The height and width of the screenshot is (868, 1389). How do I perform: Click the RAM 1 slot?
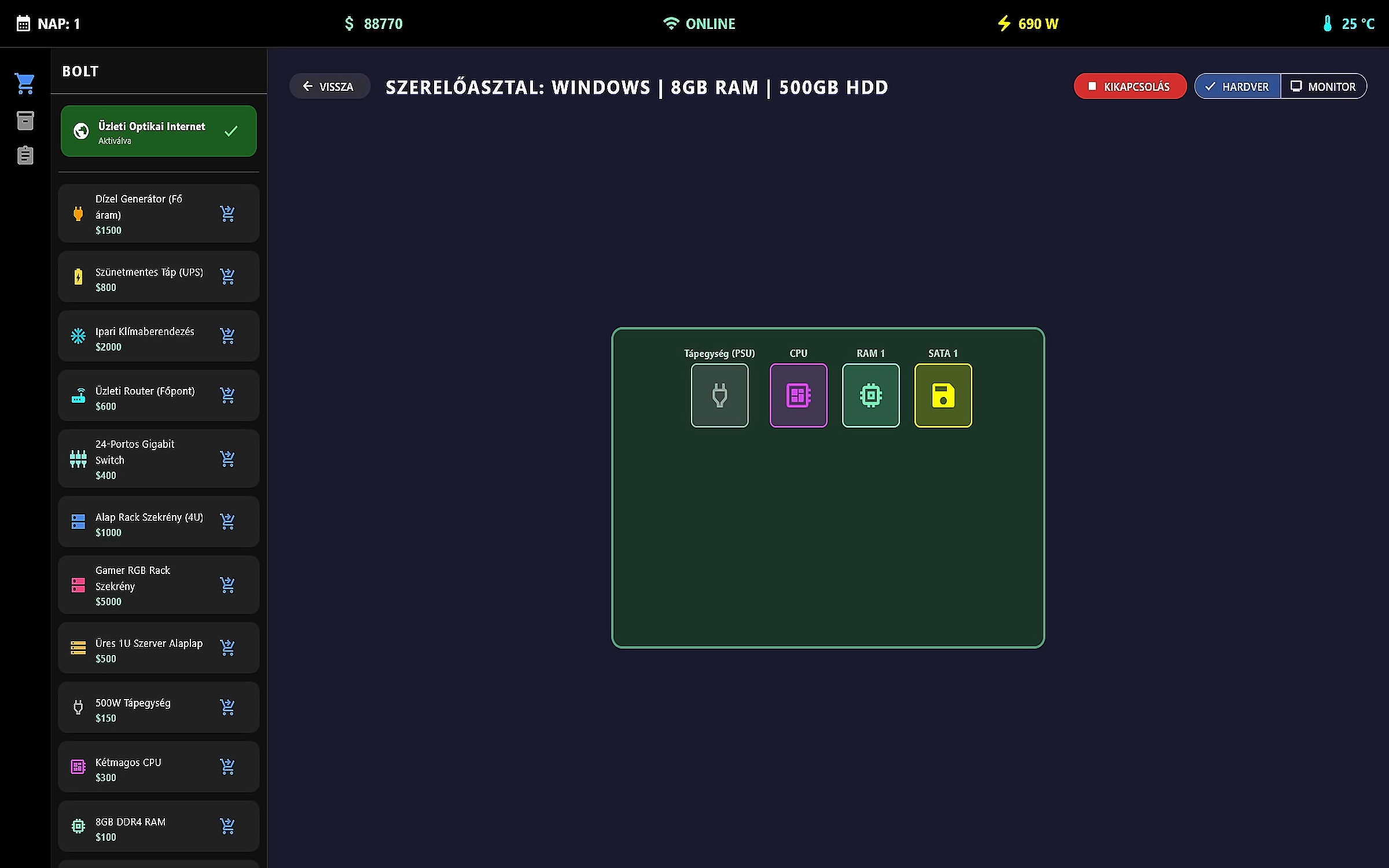pyautogui.click(x=870, y=395)
